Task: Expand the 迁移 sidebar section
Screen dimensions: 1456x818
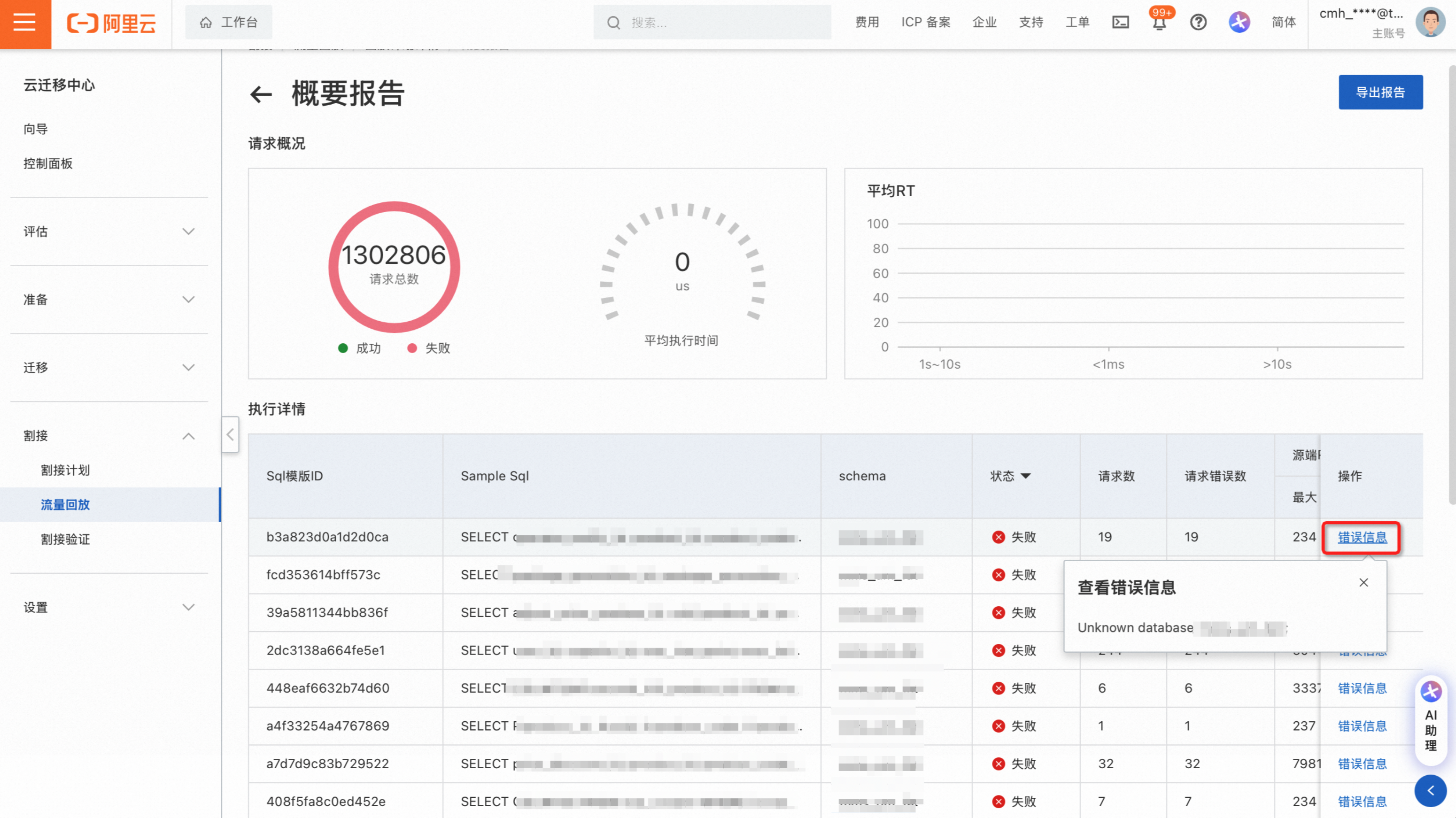Action: 109,368
